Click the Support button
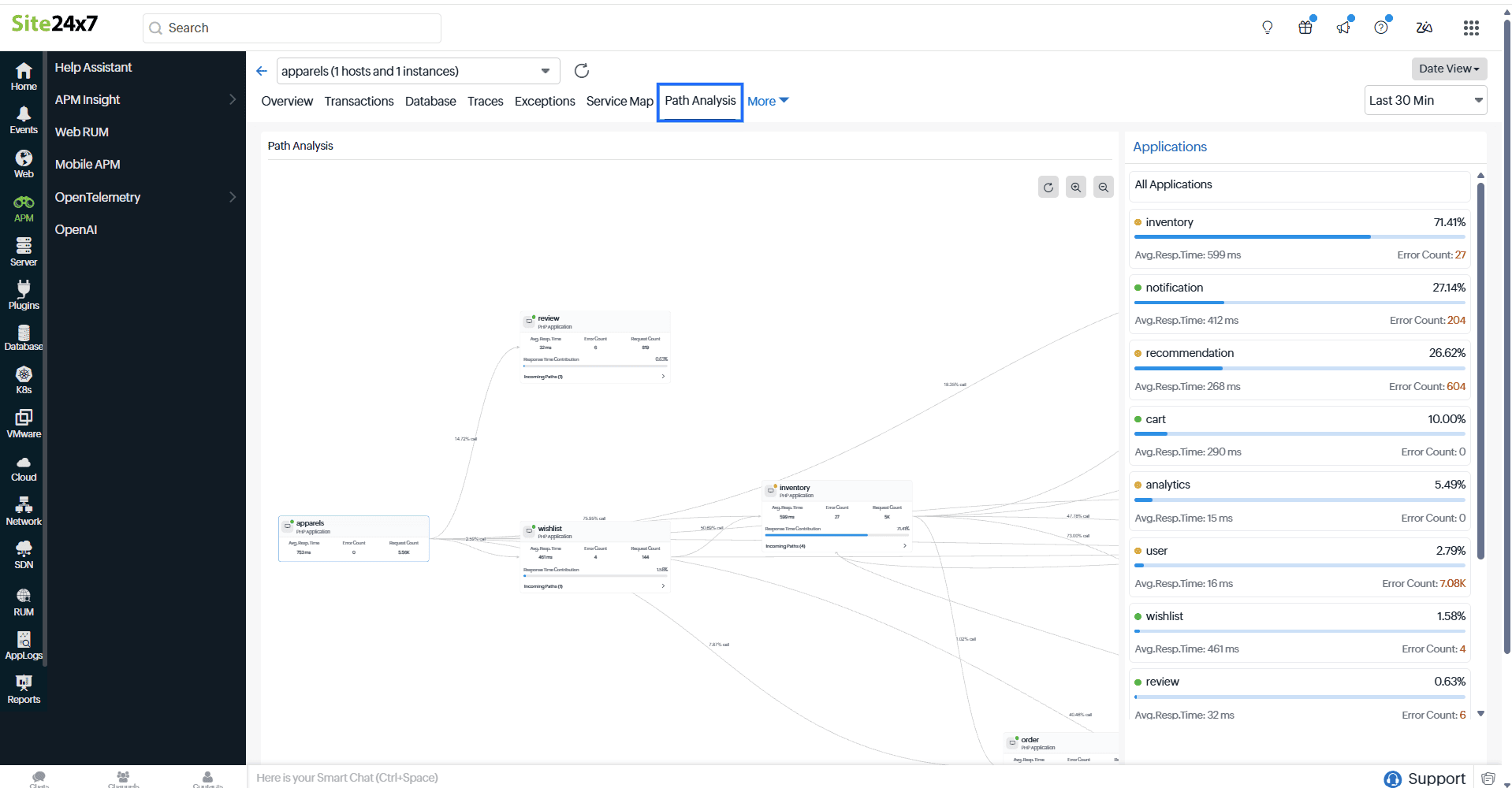 coord(1424,777)
